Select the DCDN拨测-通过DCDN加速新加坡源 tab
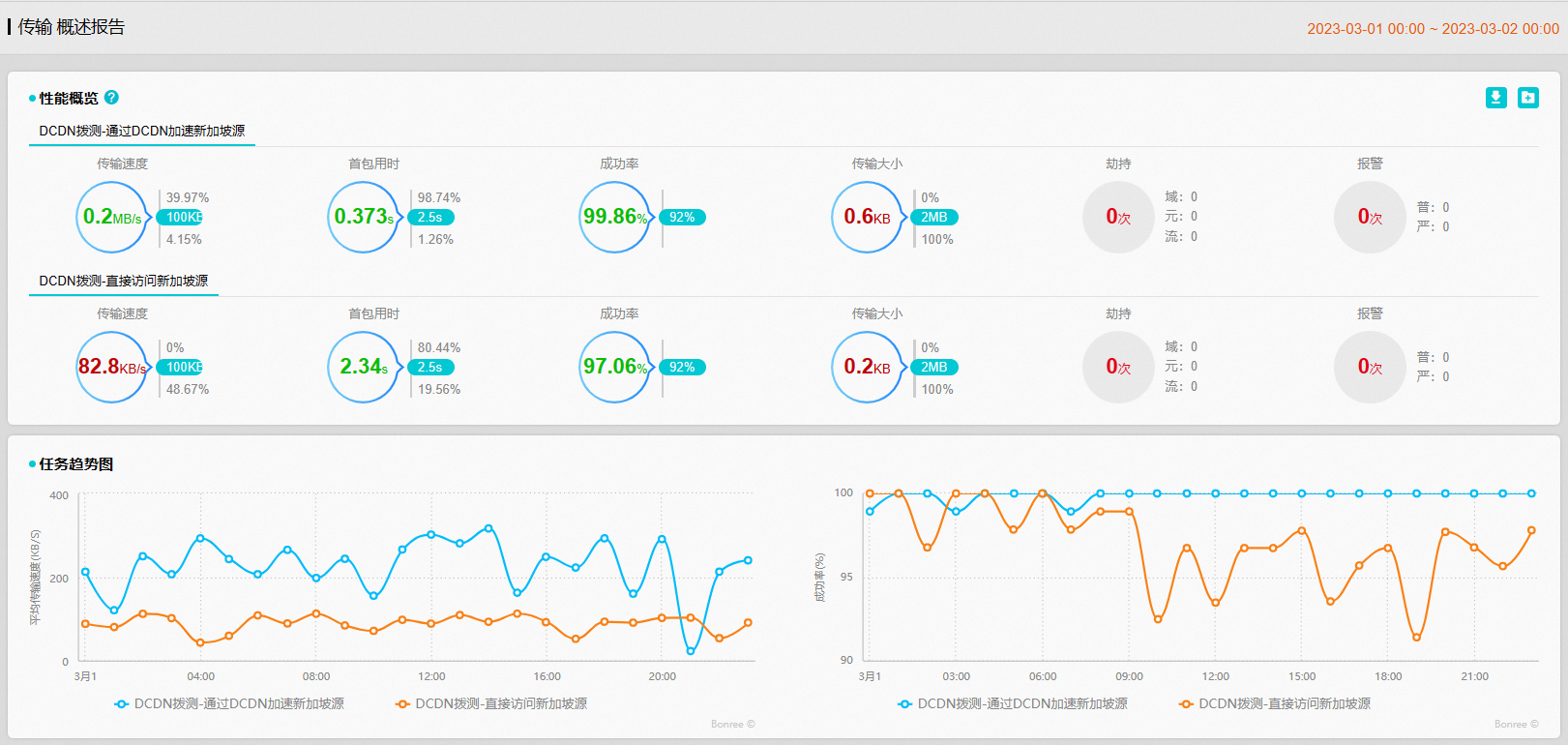Screen dimensions: 1568x745 [x=142, y=131]
